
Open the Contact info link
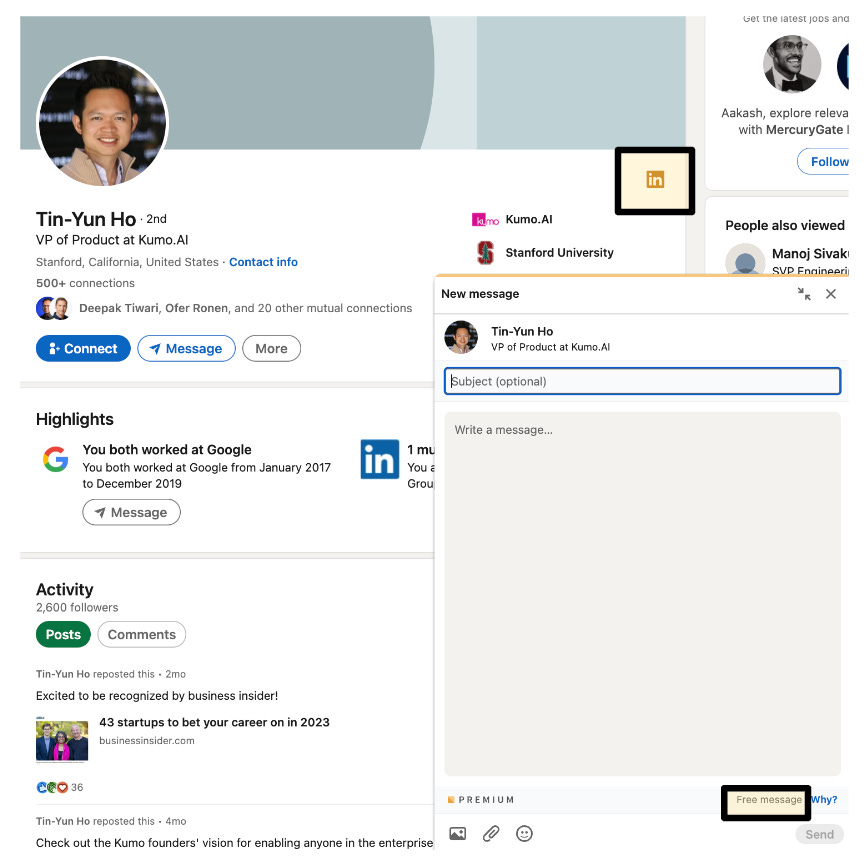263,262
